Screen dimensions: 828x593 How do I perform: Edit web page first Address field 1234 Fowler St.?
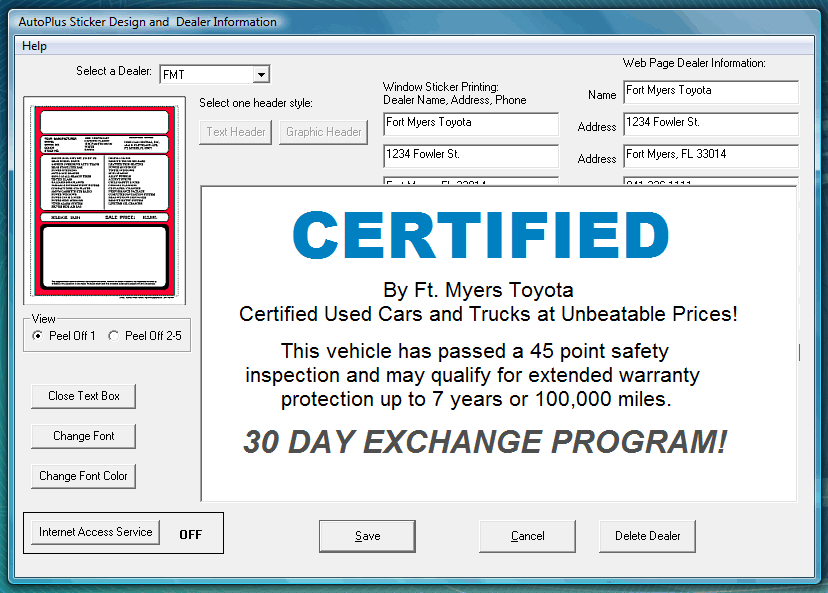[711, 123]
